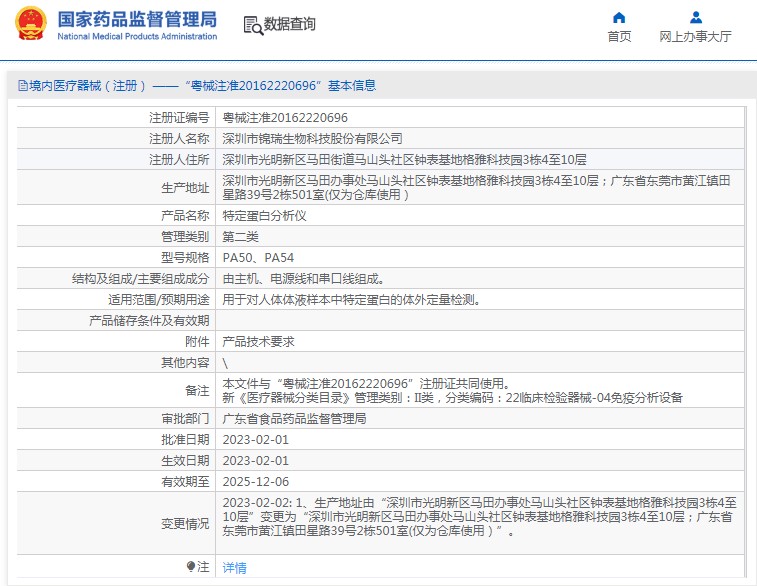Click the document icon before 境内医疗器械
This screenshot has height=586, width=757.
(x=23, y=86)
